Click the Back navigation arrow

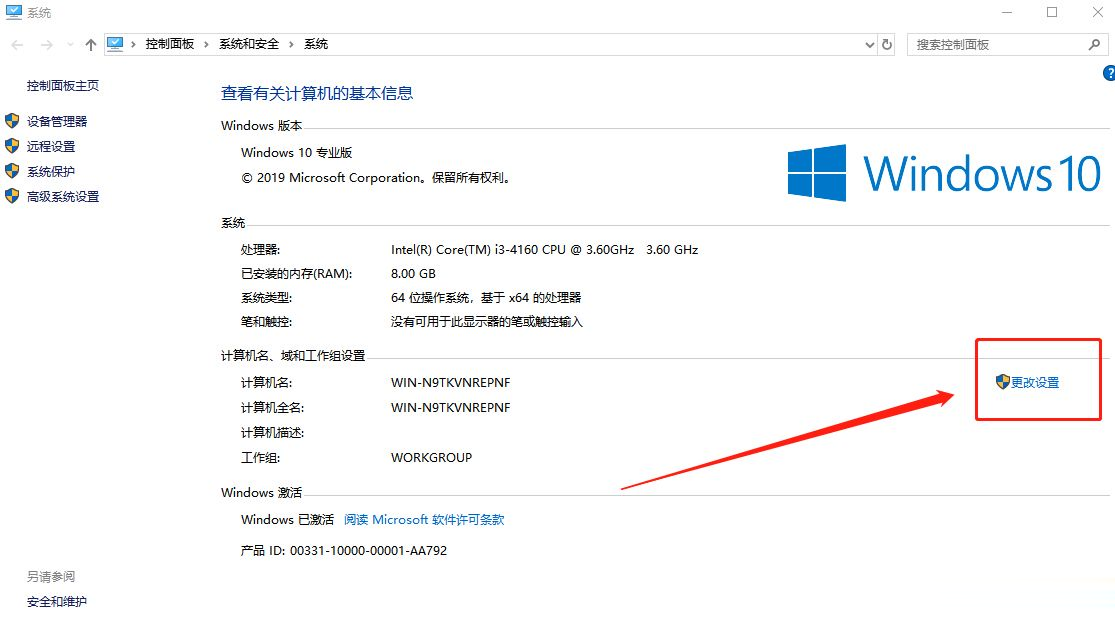(17, 45)
